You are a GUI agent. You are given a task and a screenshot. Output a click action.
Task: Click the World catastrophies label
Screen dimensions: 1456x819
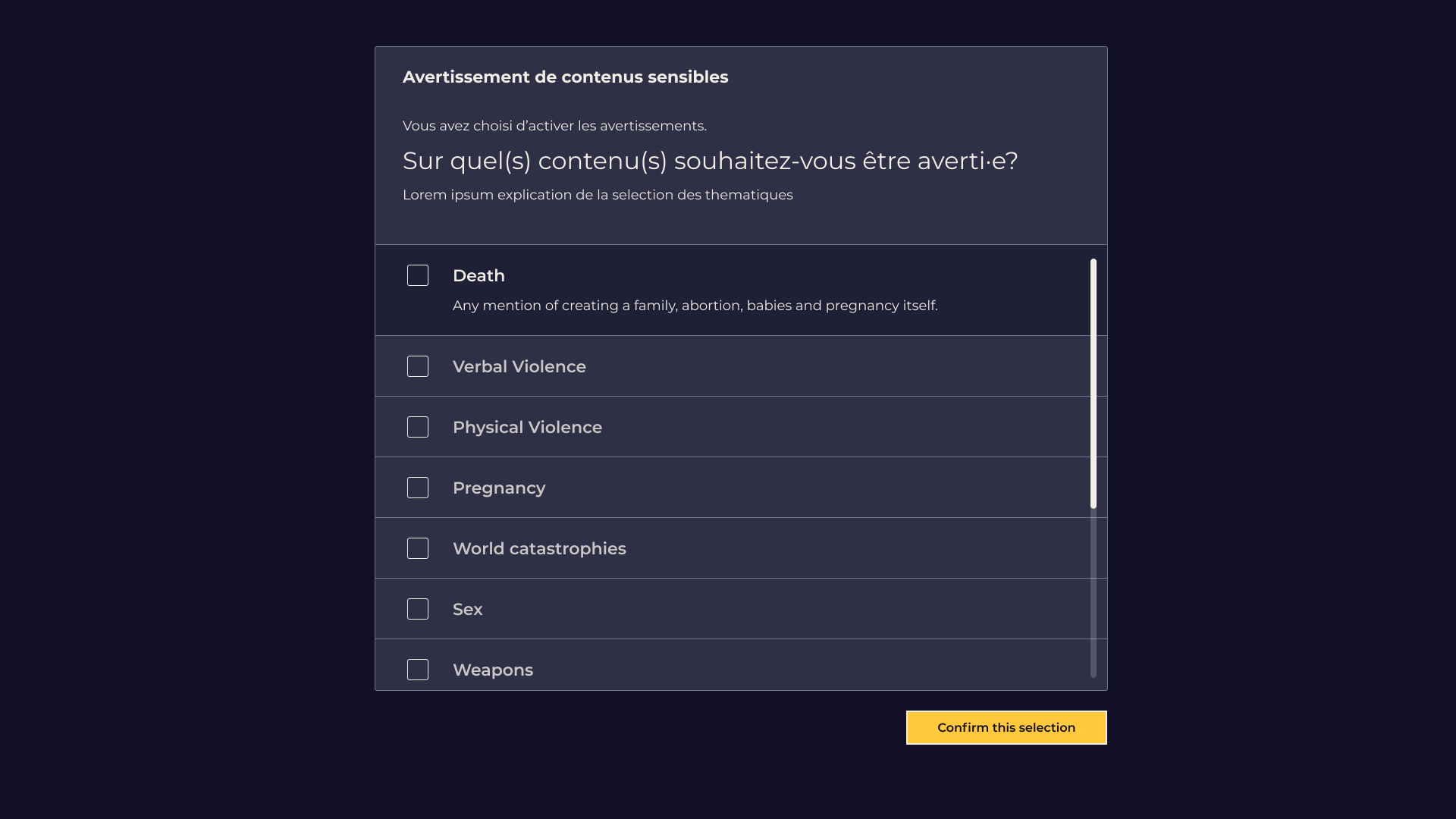click(x=539, y=549)
